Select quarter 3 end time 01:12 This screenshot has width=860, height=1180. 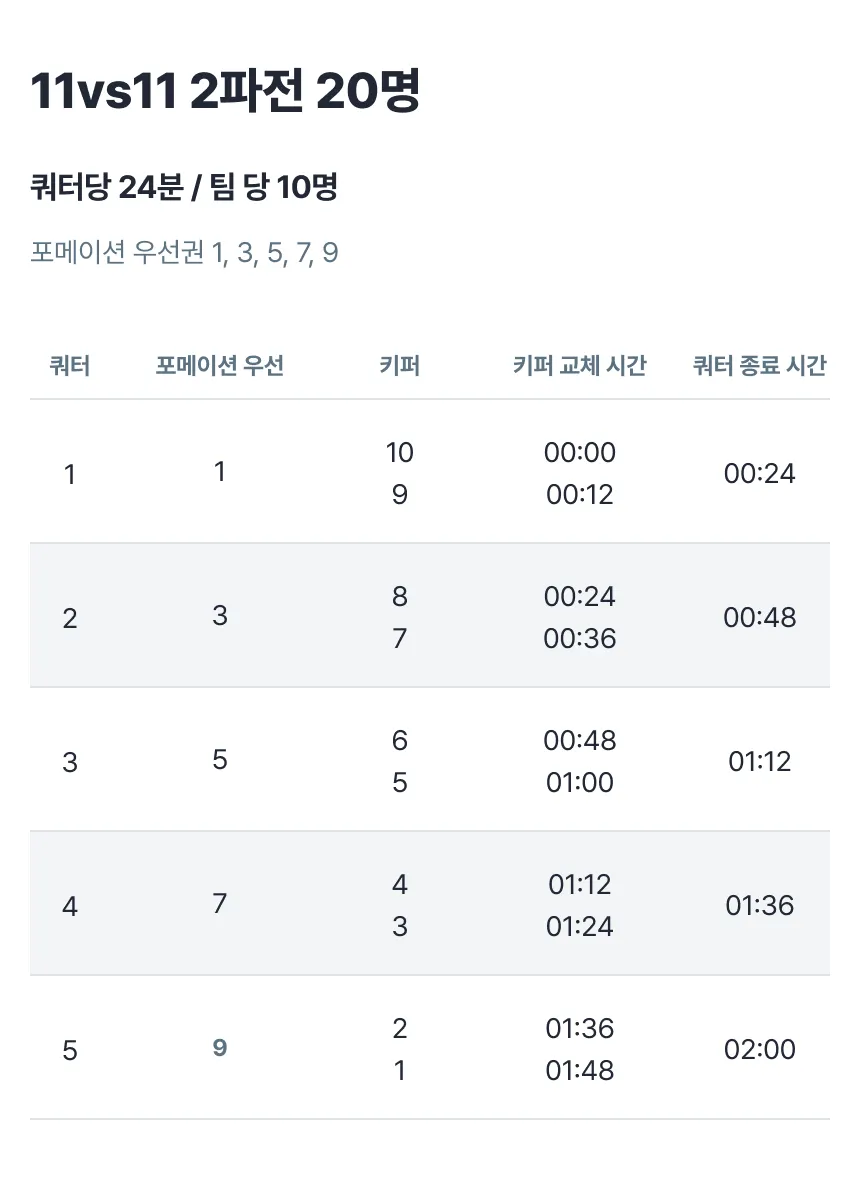[x=759, y=761]
